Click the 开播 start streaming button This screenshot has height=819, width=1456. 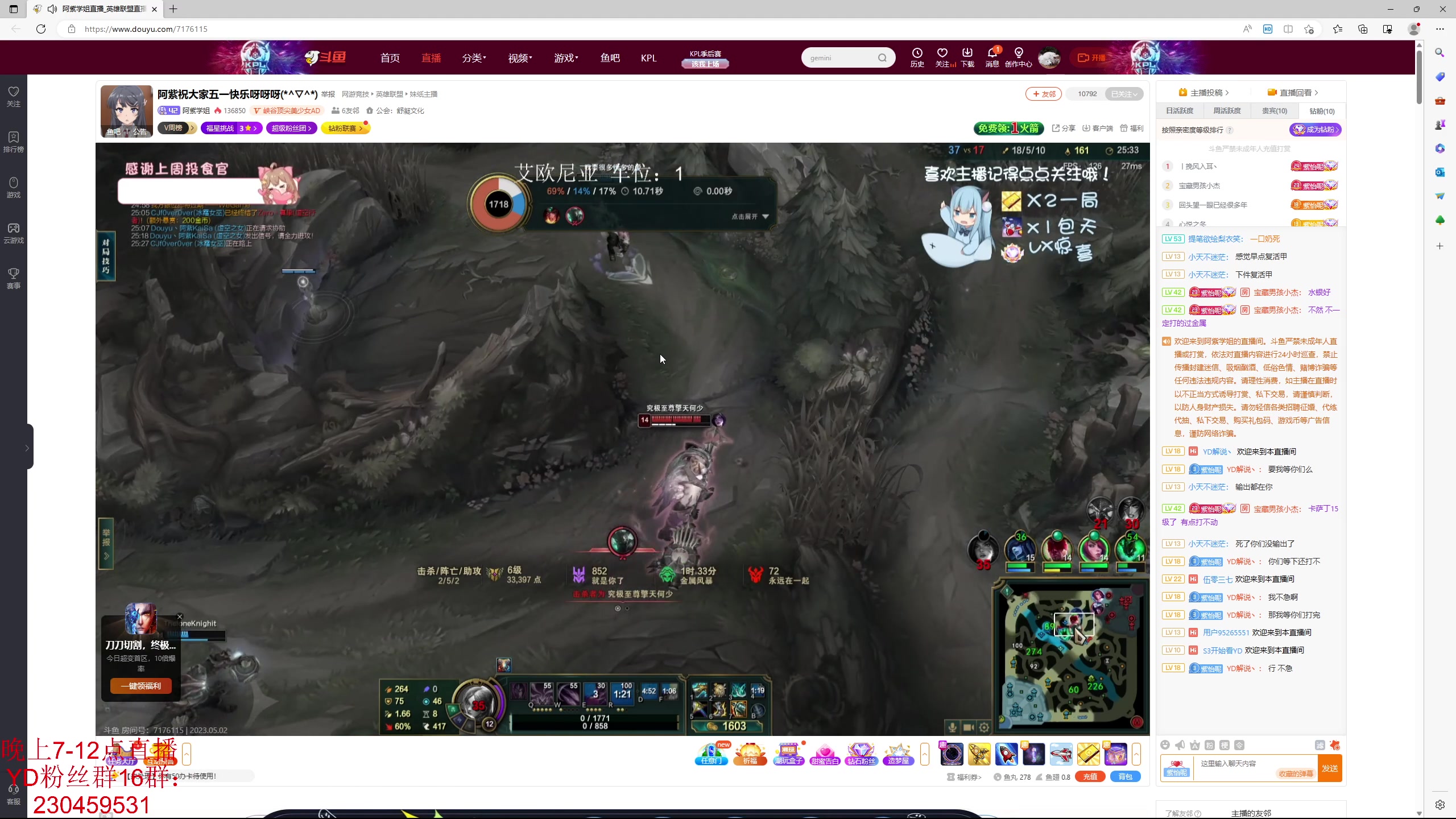[x=1091, y=57]
